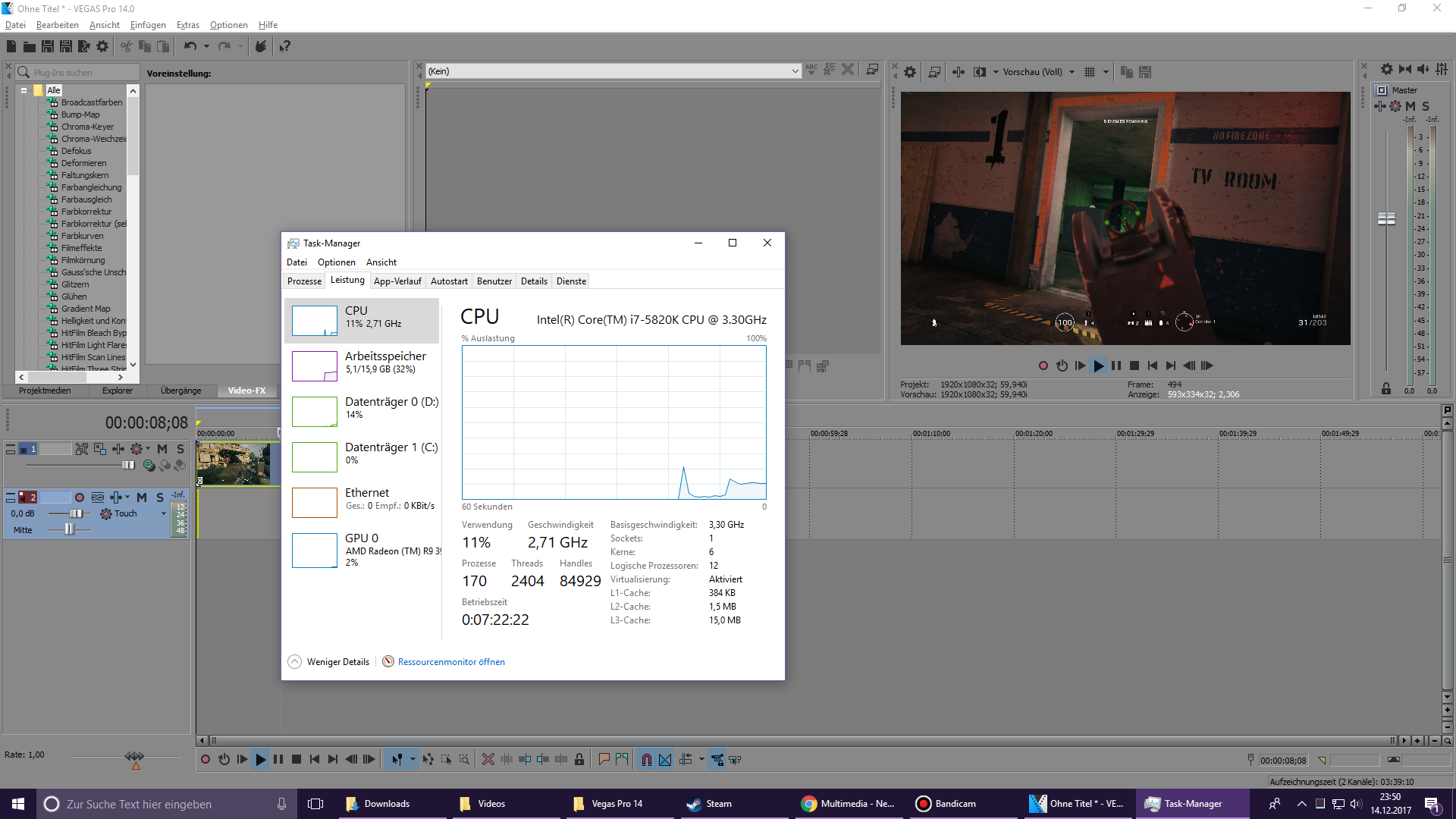Click the video preview settings gear icon

[x=910, y=72]
